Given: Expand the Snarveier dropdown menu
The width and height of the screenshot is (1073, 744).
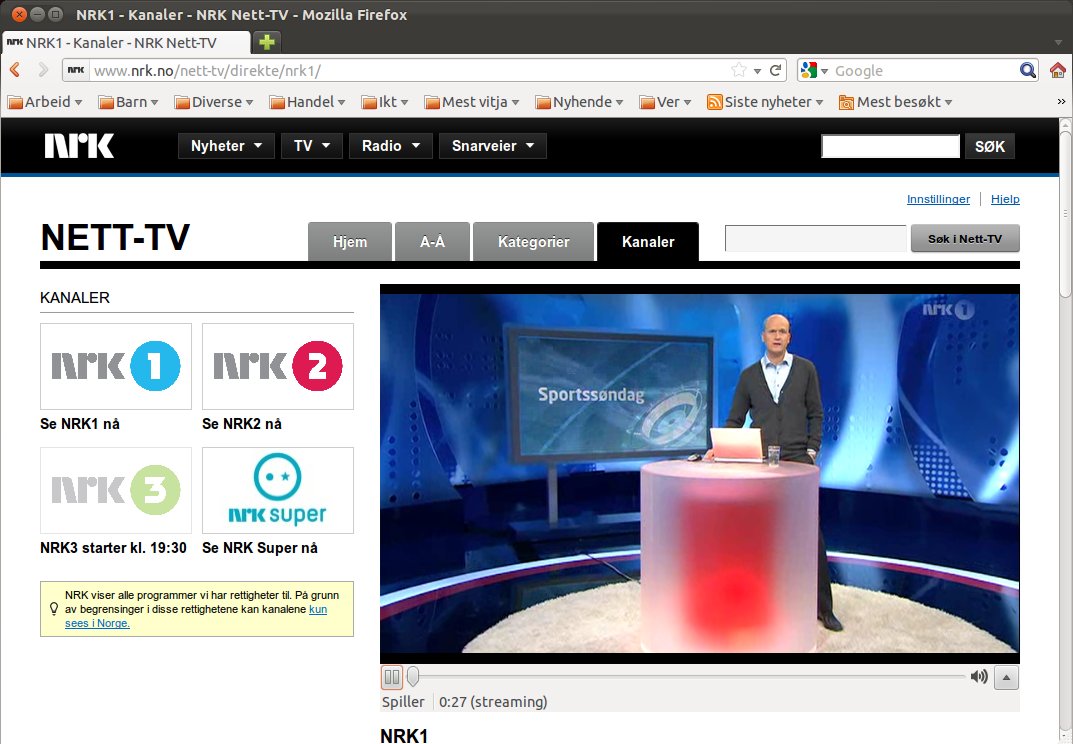Looking at the screenshot, I should pyautogui.click(x=492, y=146).
